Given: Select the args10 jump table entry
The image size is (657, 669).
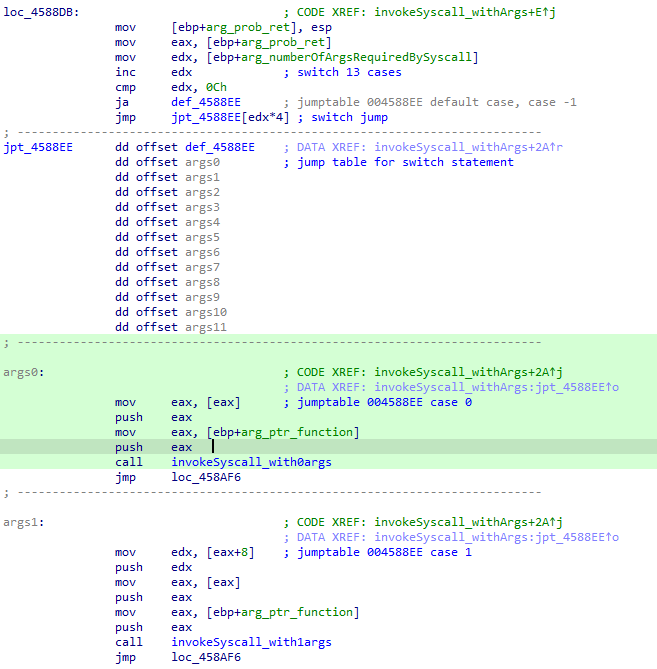Looking at the screenshot, I should [206, 312].
